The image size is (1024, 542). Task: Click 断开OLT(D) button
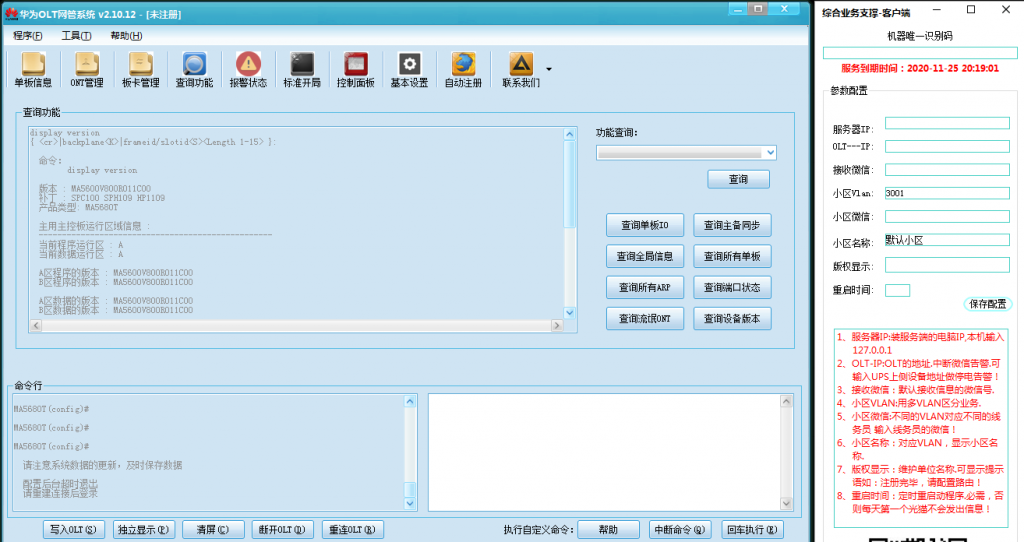(282, 530)
